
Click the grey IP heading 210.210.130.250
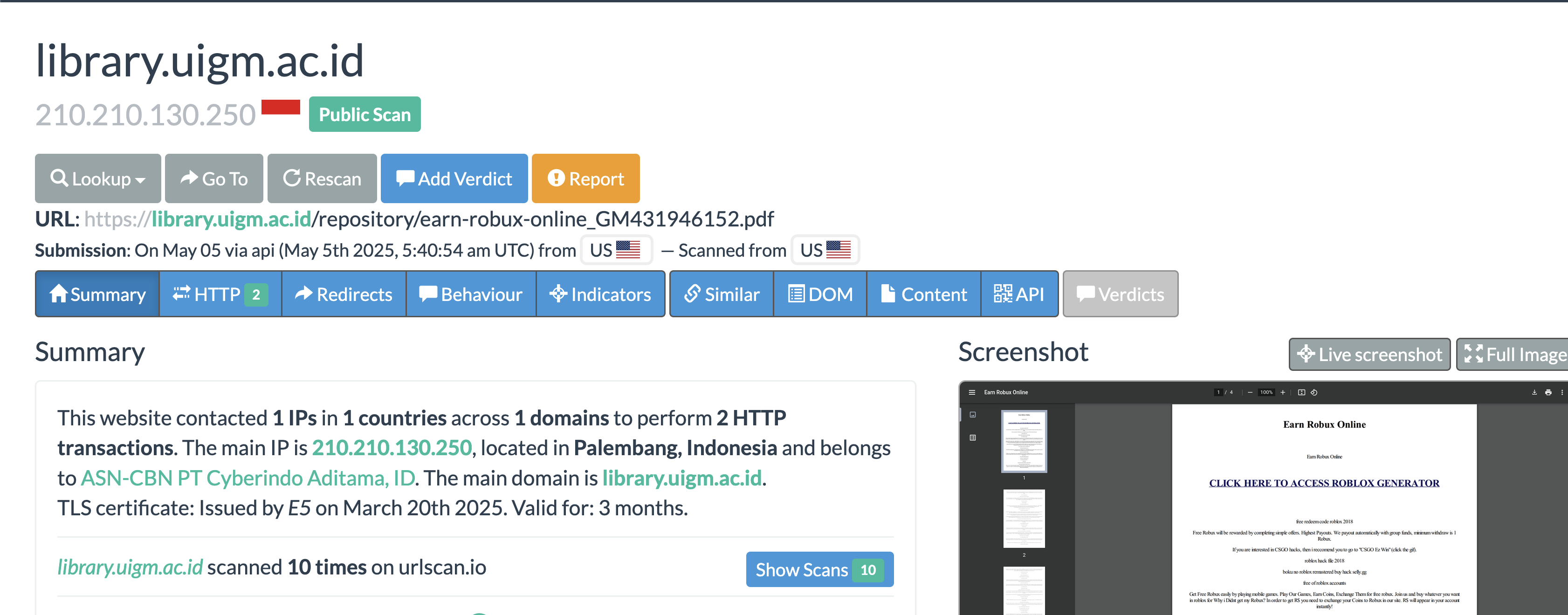point(145,115)
